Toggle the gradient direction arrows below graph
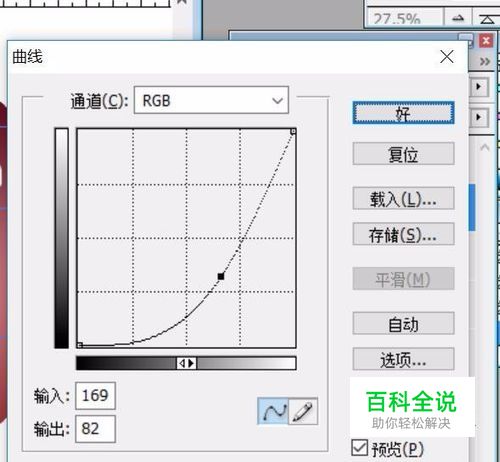This screenshot has width=500, height=462. pyautogui.click(x=186, y=363)
